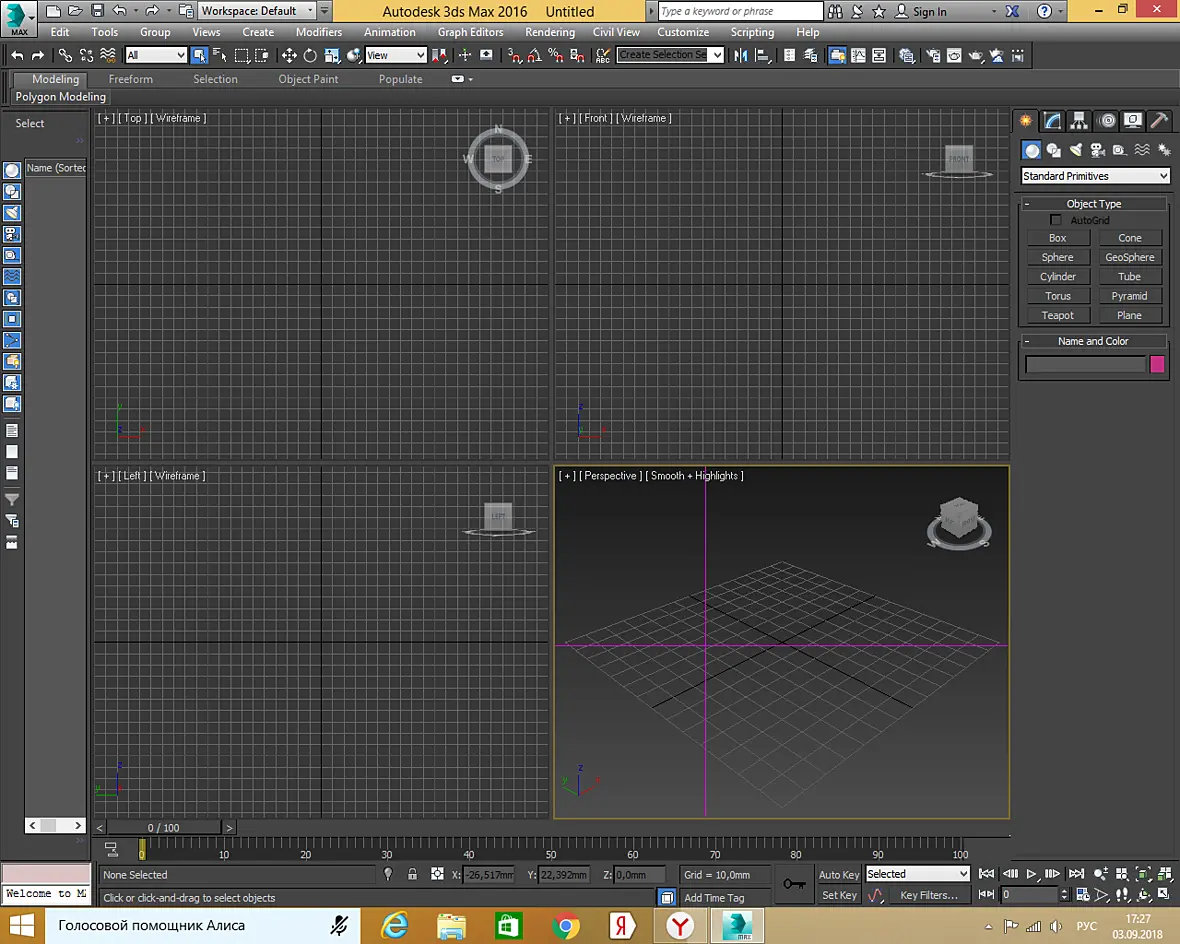Toggle the Angle Snap button
The image size is (1180, 944).
(x=535, y=56)
